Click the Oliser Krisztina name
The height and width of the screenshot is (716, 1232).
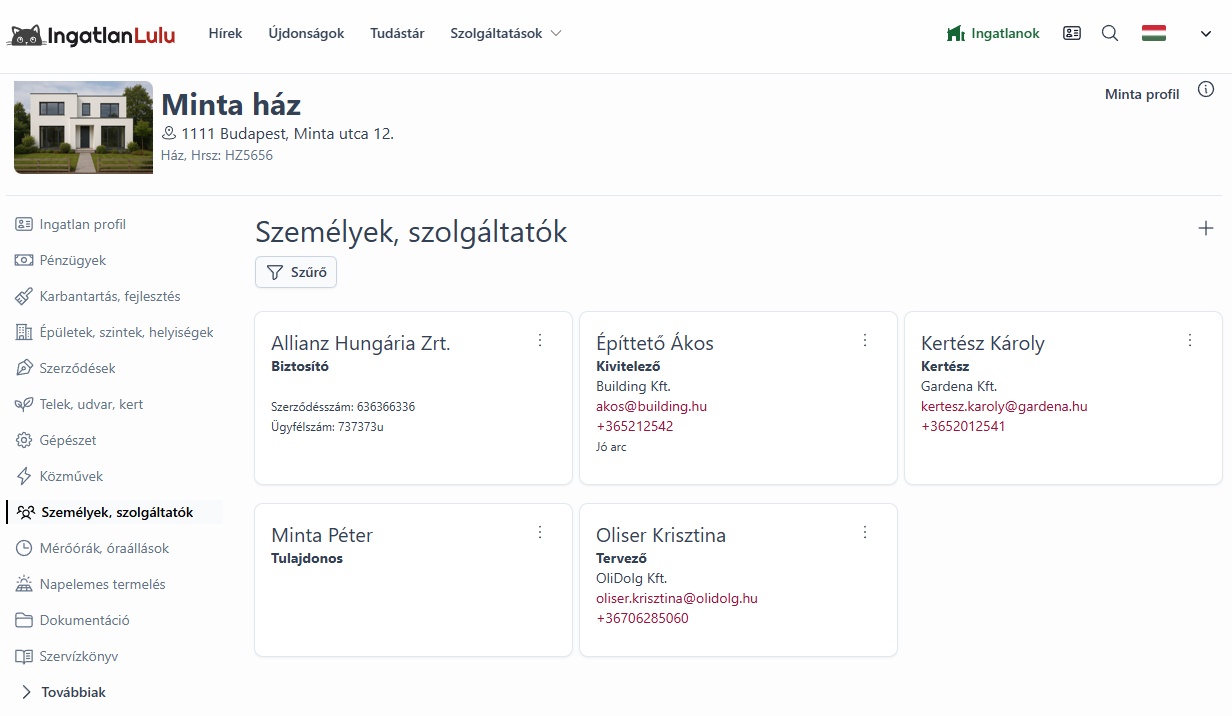[661, 535]
